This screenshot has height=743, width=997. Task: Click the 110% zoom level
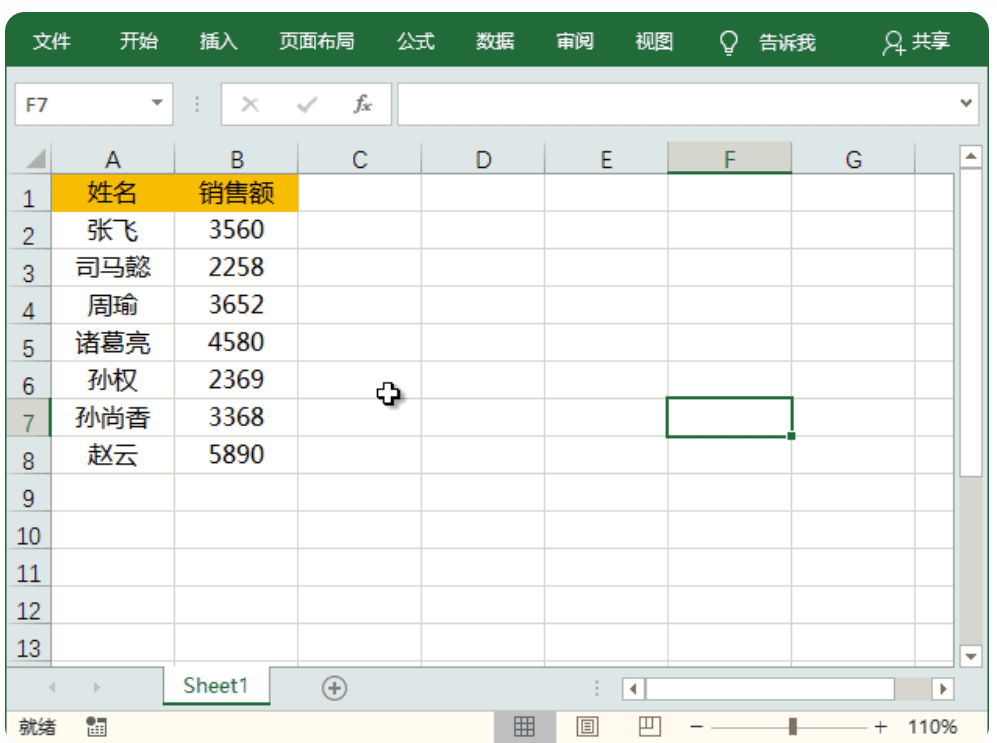(932, 726)
